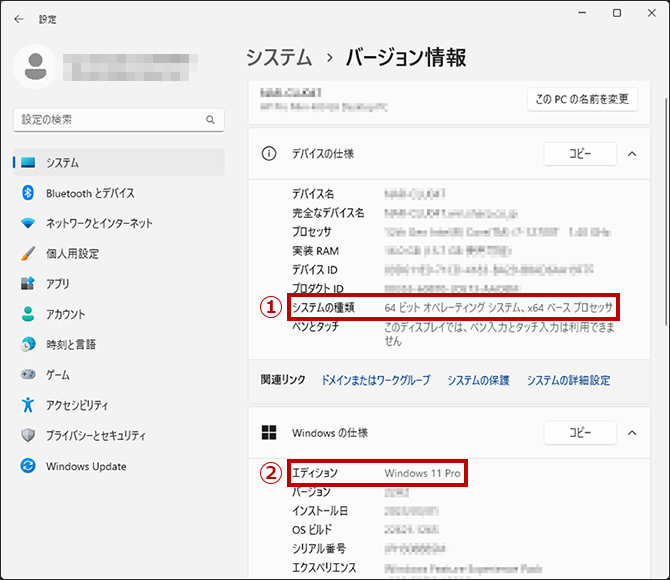Click the エディション label
Screen dimensions: 670x580
coord(315,473)
